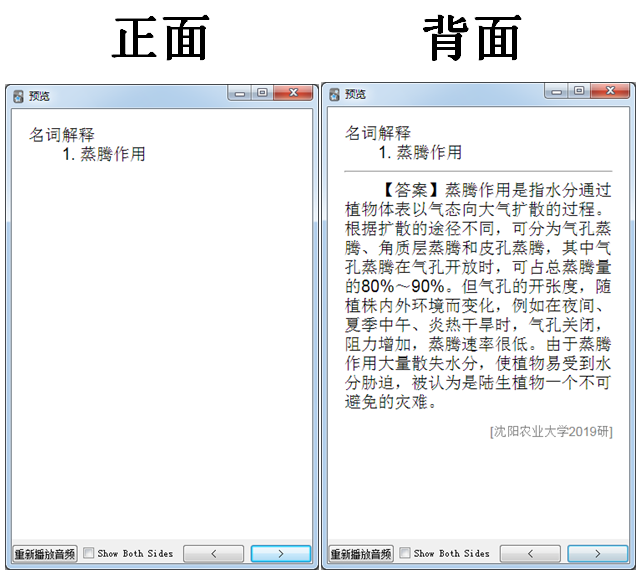This screenshot has width=638, height=571.
Task: Replay audio button in left preview window
Action: click(45, 553)
